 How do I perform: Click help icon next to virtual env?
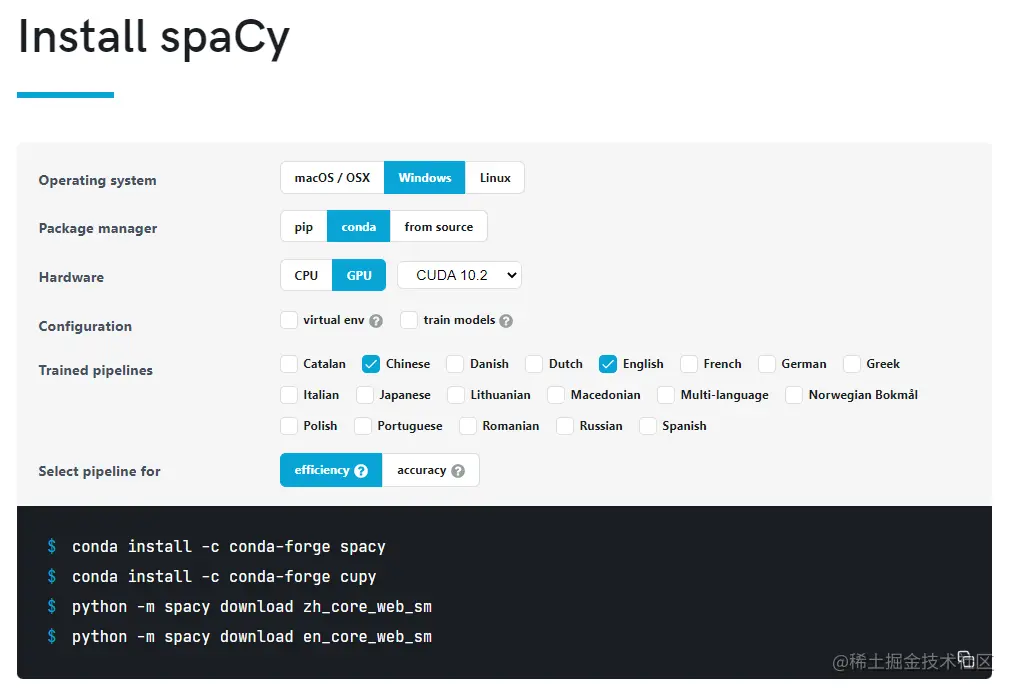(x=376, y=321)
